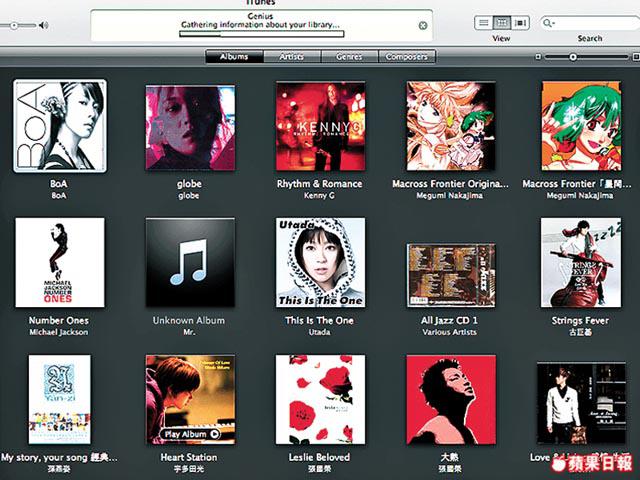Image resolution: width=640 pixels, height=480 pixels.
Task: Select the Genres tab
Action: 350,57
